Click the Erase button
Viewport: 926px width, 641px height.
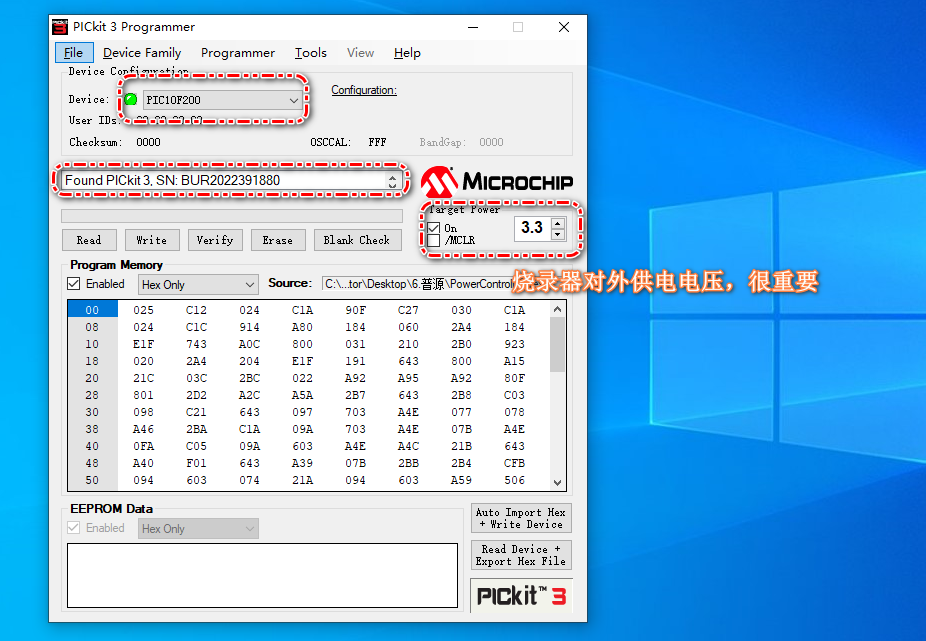coord(278,240)
